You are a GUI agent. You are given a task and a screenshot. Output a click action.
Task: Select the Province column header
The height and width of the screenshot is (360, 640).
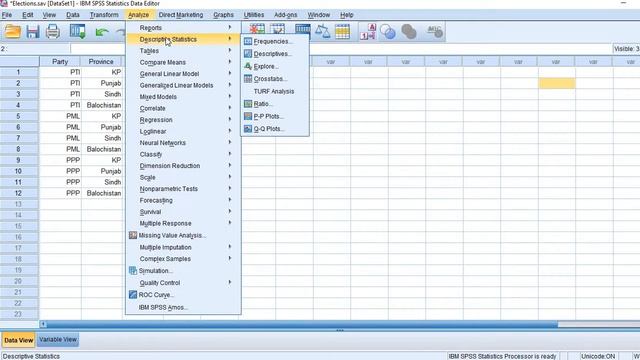point(101,62)
